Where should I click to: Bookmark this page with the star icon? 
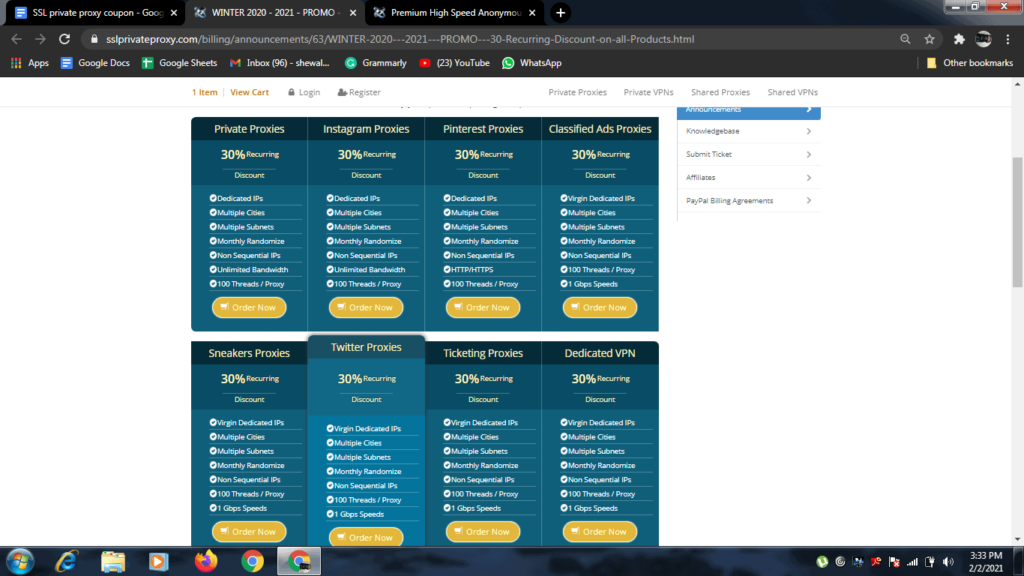[929, 39]
